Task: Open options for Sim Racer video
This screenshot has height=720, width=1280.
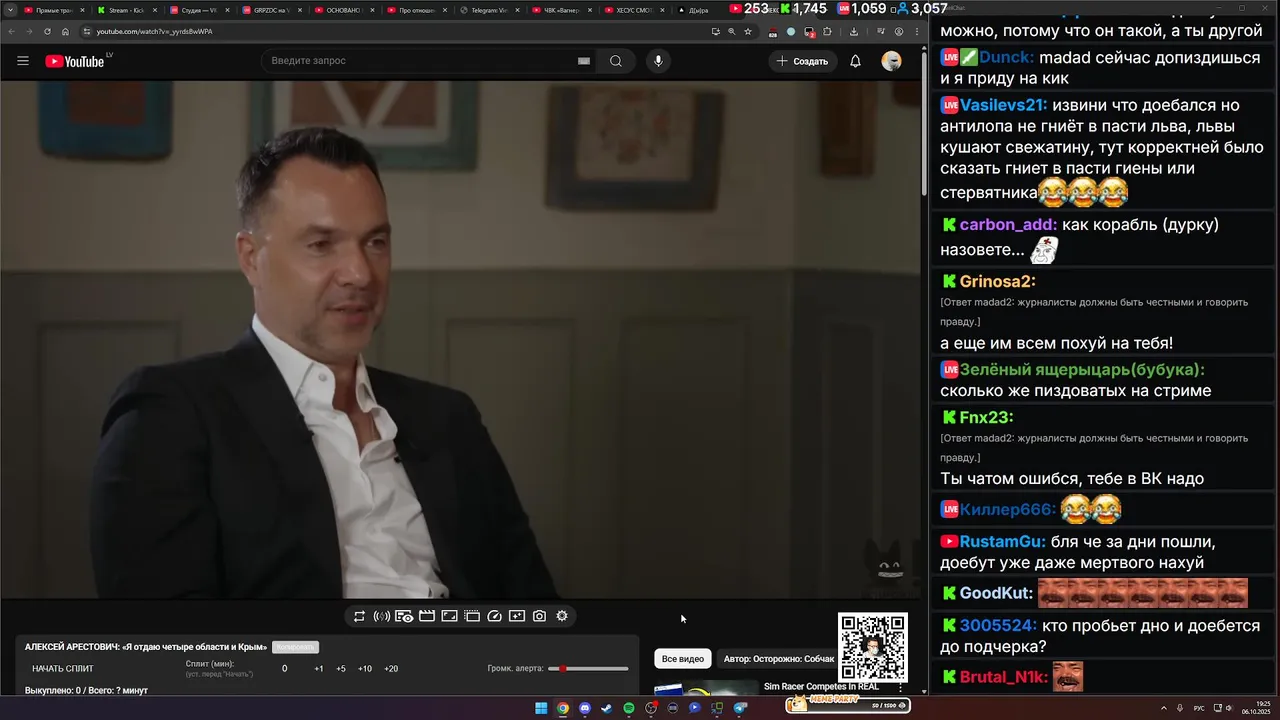Action: coord(900,688)
